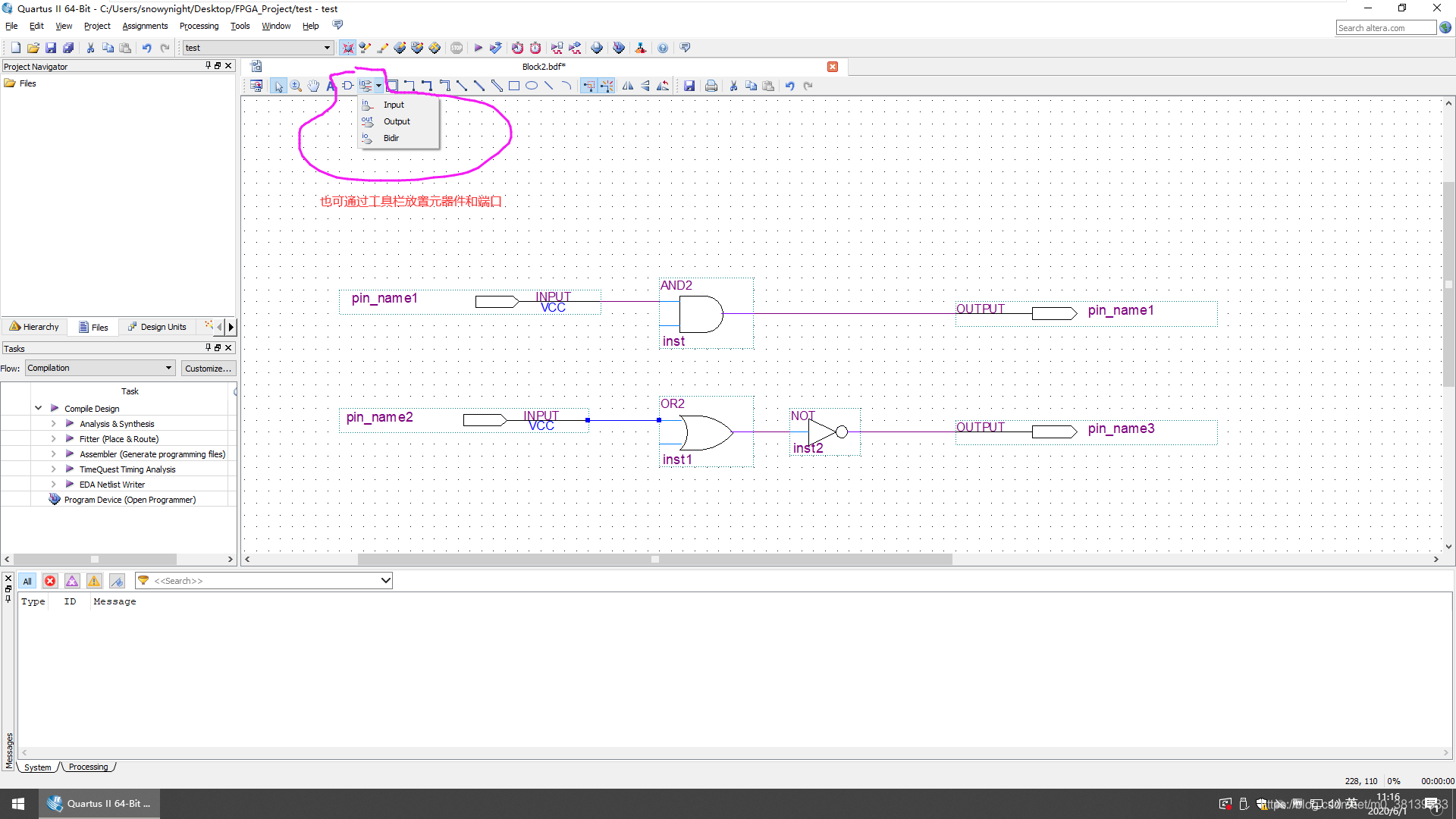Open the project name dropdown showing test
The width and height of the screenshot is (1456, 819).
click(x=258, y=48)
